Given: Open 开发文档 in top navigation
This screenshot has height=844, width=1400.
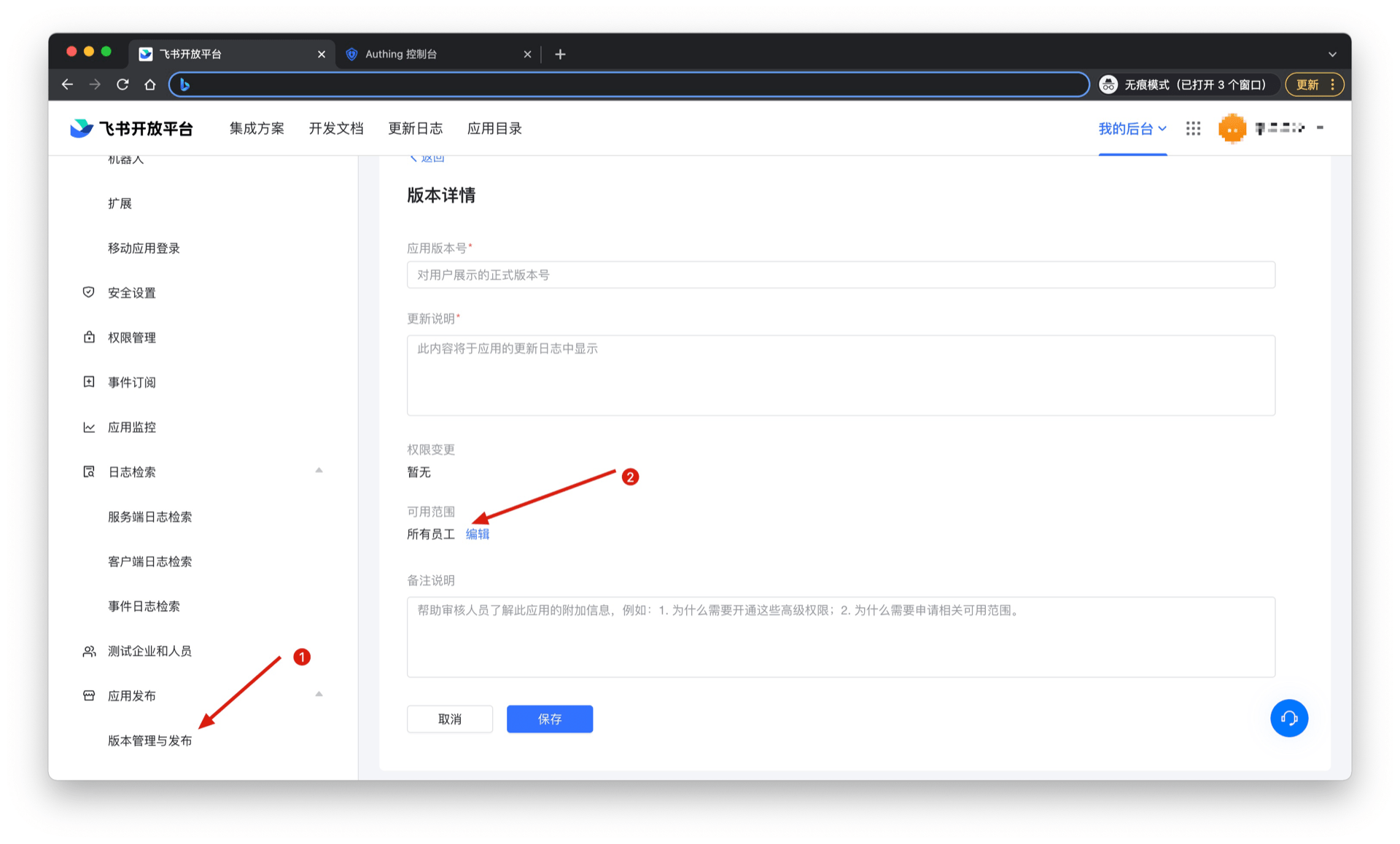Looking at the screenshot, I should [335, 128].
